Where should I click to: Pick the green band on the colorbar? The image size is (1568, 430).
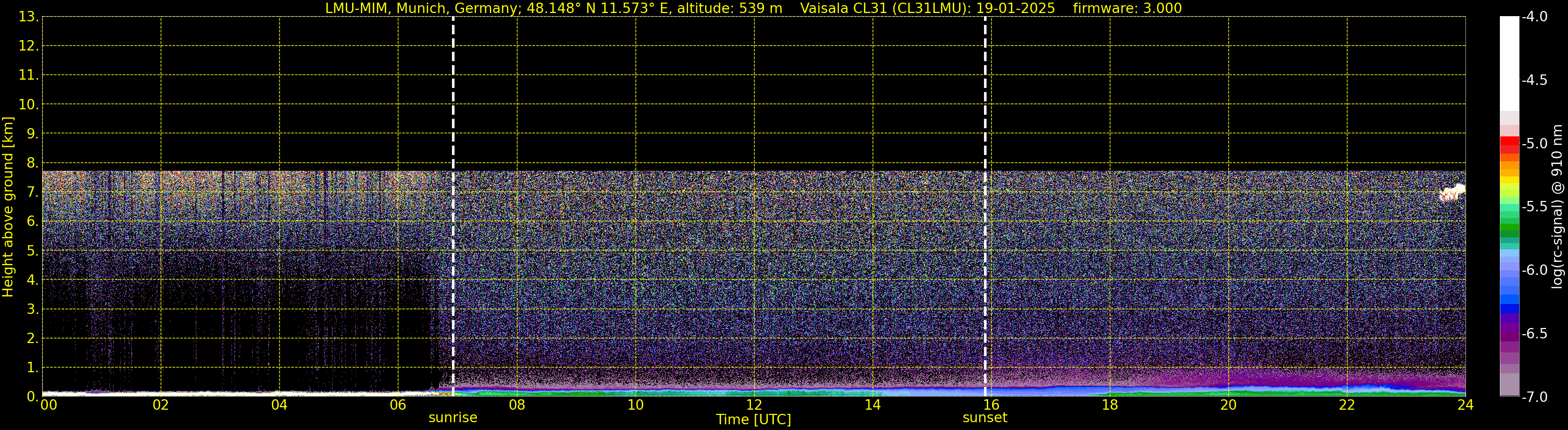click(x=1509, y=229)
